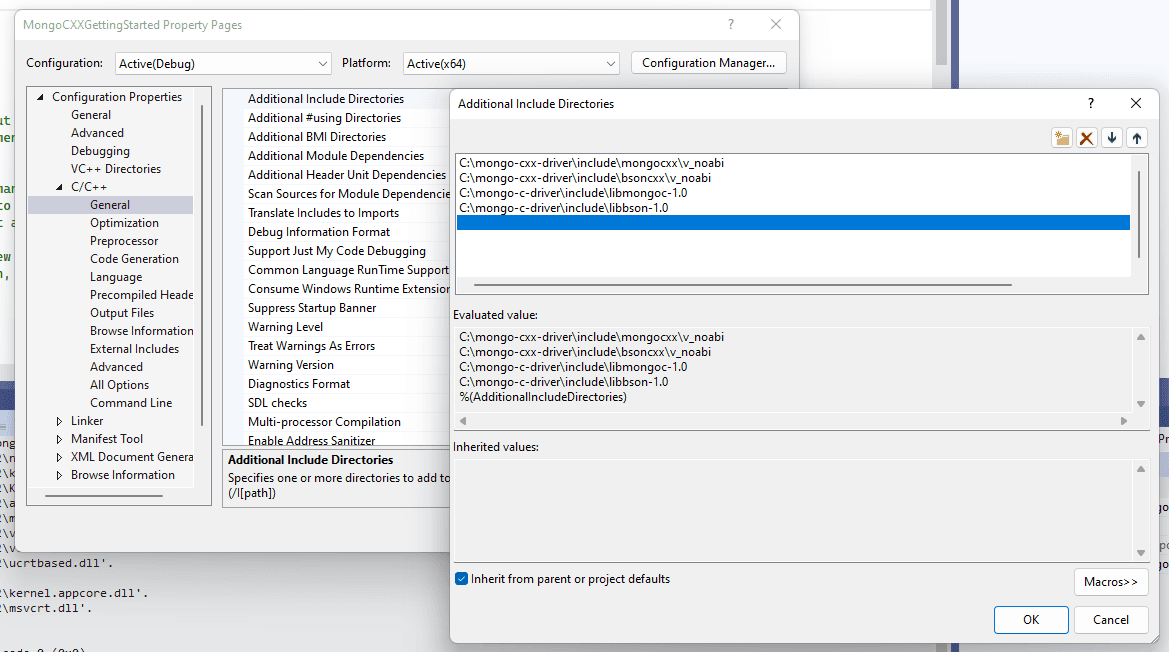
Task: Click the help question mark in dialog
Action: point(1090,104)
